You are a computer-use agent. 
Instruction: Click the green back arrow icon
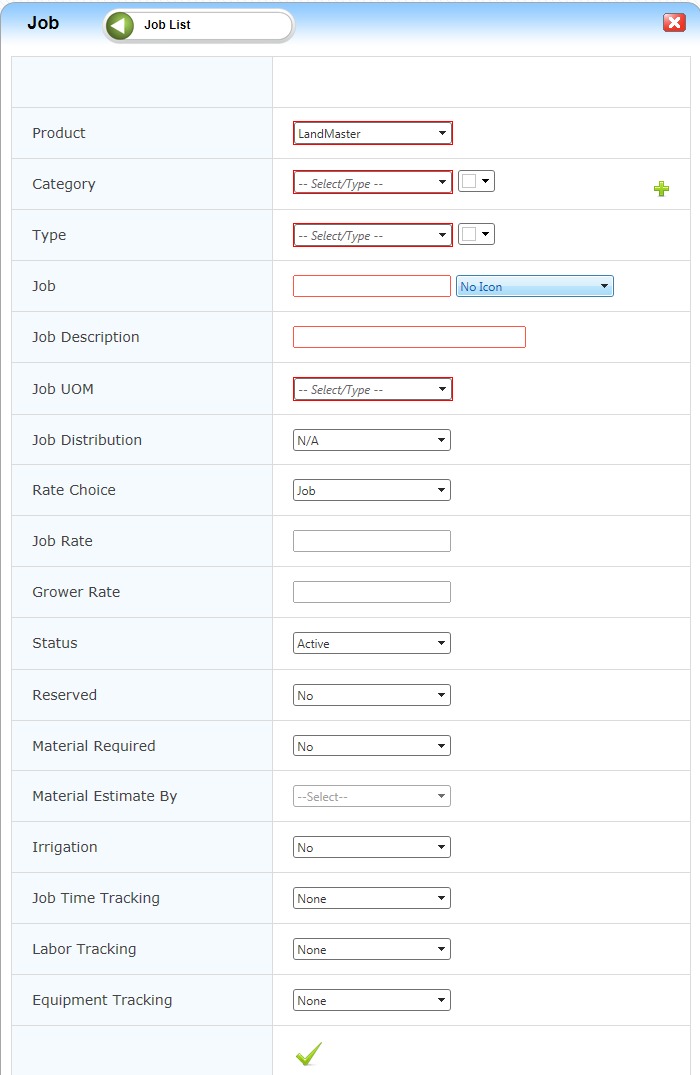121,25
